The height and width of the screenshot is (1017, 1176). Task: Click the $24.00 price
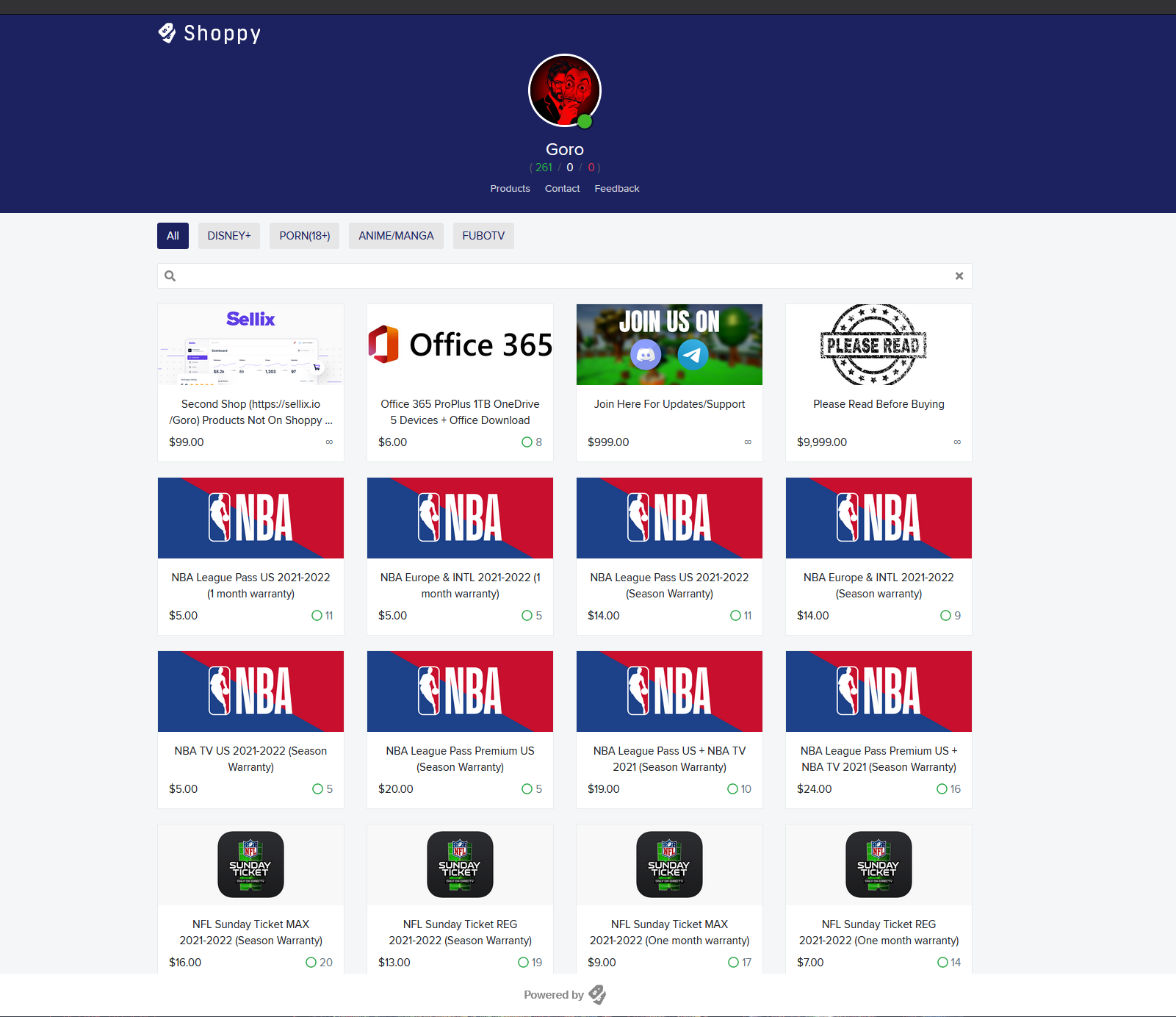815,789
